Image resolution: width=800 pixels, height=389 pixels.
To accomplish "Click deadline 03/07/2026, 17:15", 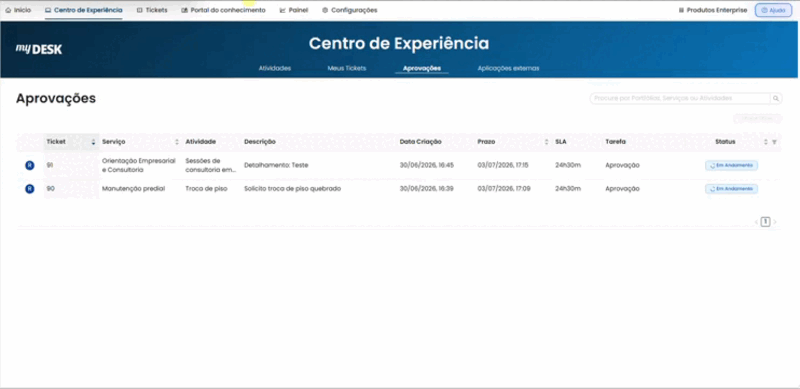I will coord(503,165).
